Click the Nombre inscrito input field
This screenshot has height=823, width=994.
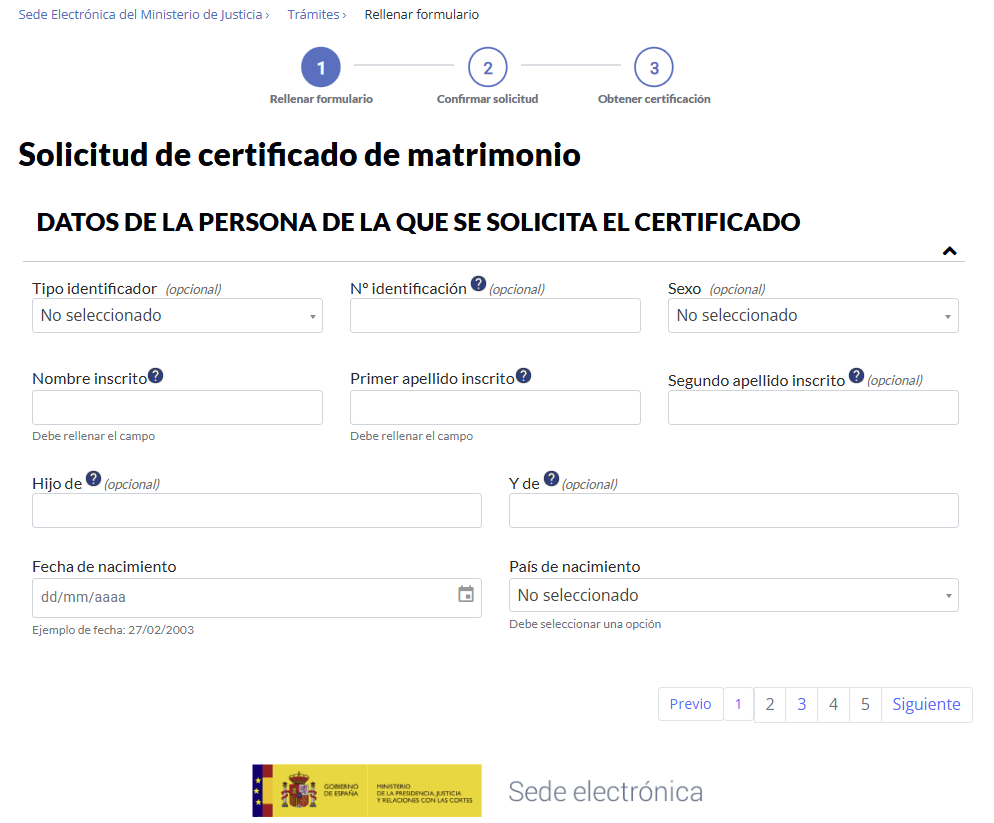click(177, 407)
